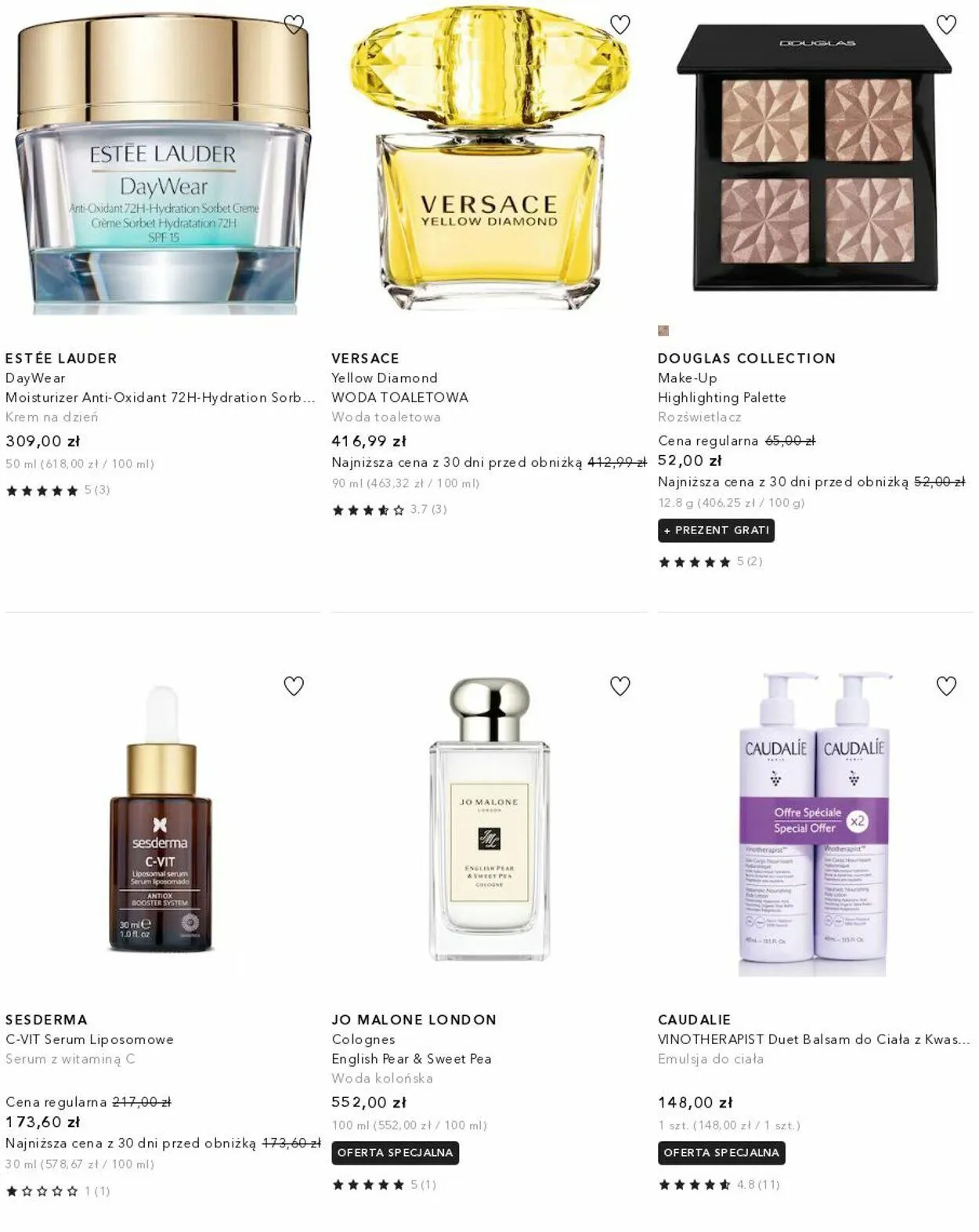Viewport: 979px width, 1232px height.
Task: Add Estée Lauder DayWear to wishlist
Action: [x=294, y=25]
